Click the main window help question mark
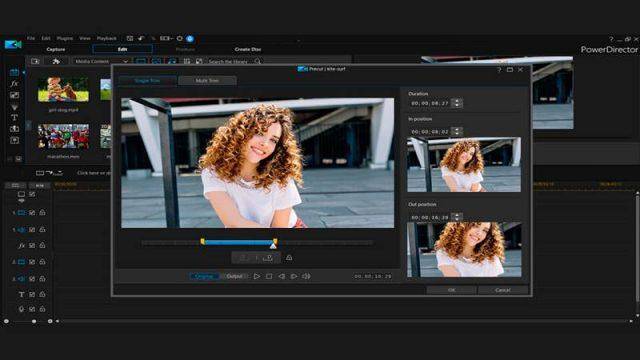 tap(611, 39)
